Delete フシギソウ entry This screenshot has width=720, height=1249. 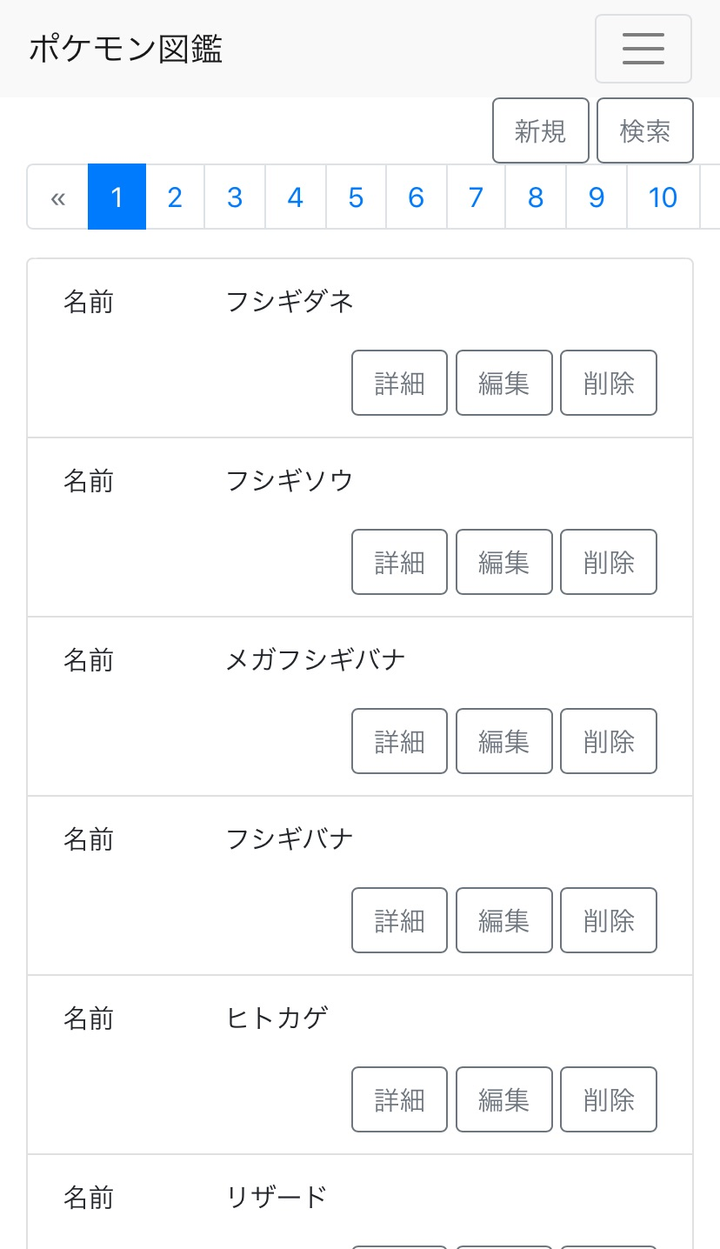click(608, 562)
